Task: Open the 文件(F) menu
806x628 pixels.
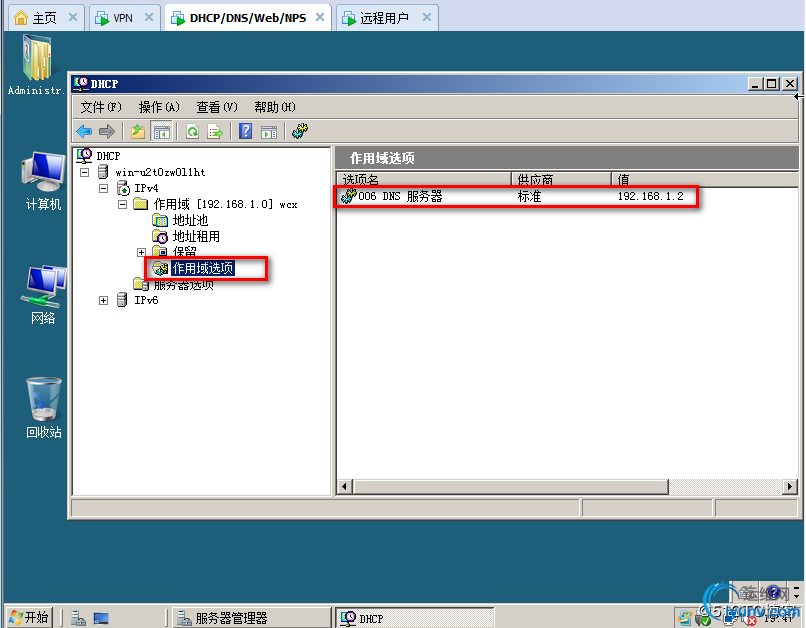Action: [x=101, y=107]
